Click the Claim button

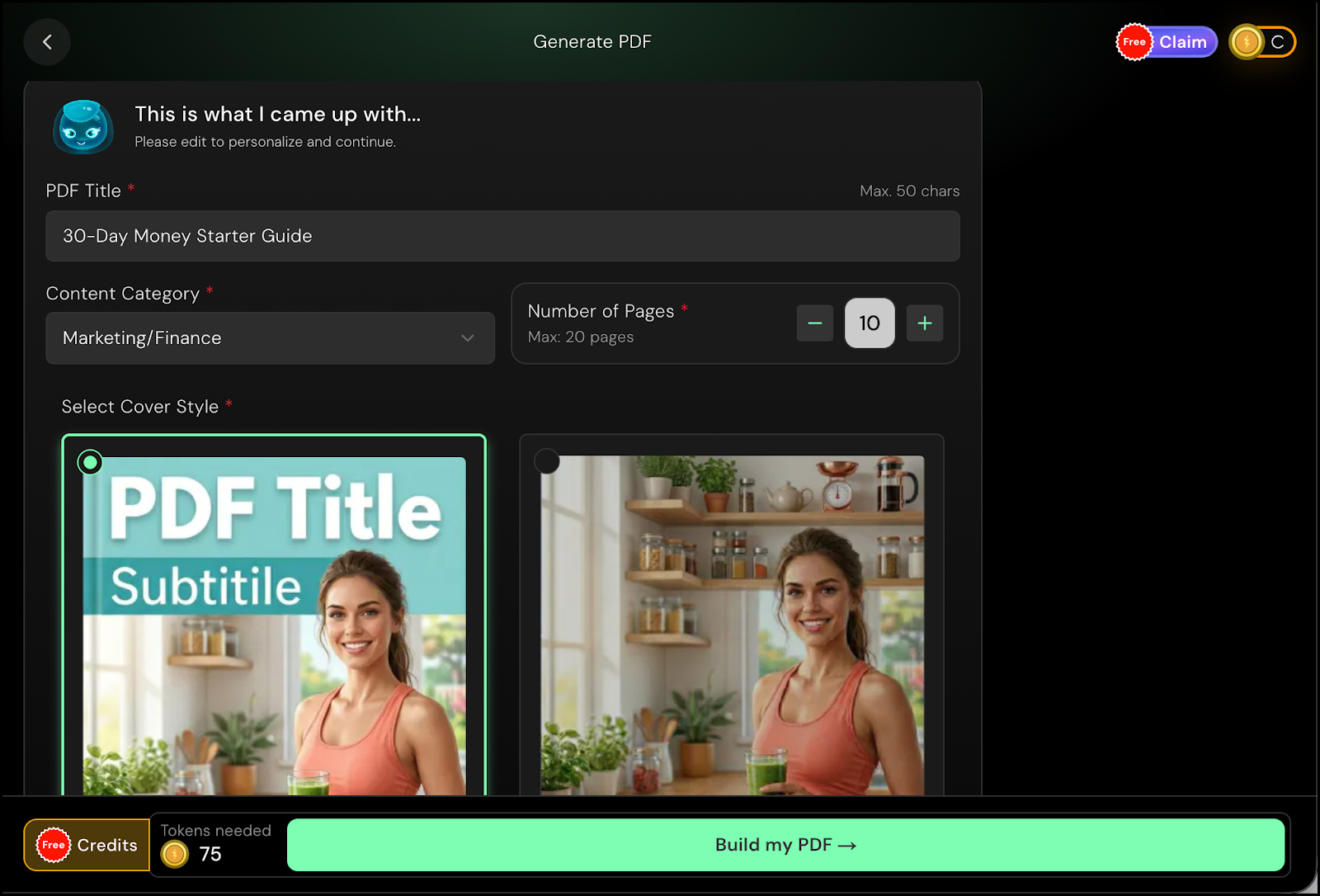click(1182, 42)
